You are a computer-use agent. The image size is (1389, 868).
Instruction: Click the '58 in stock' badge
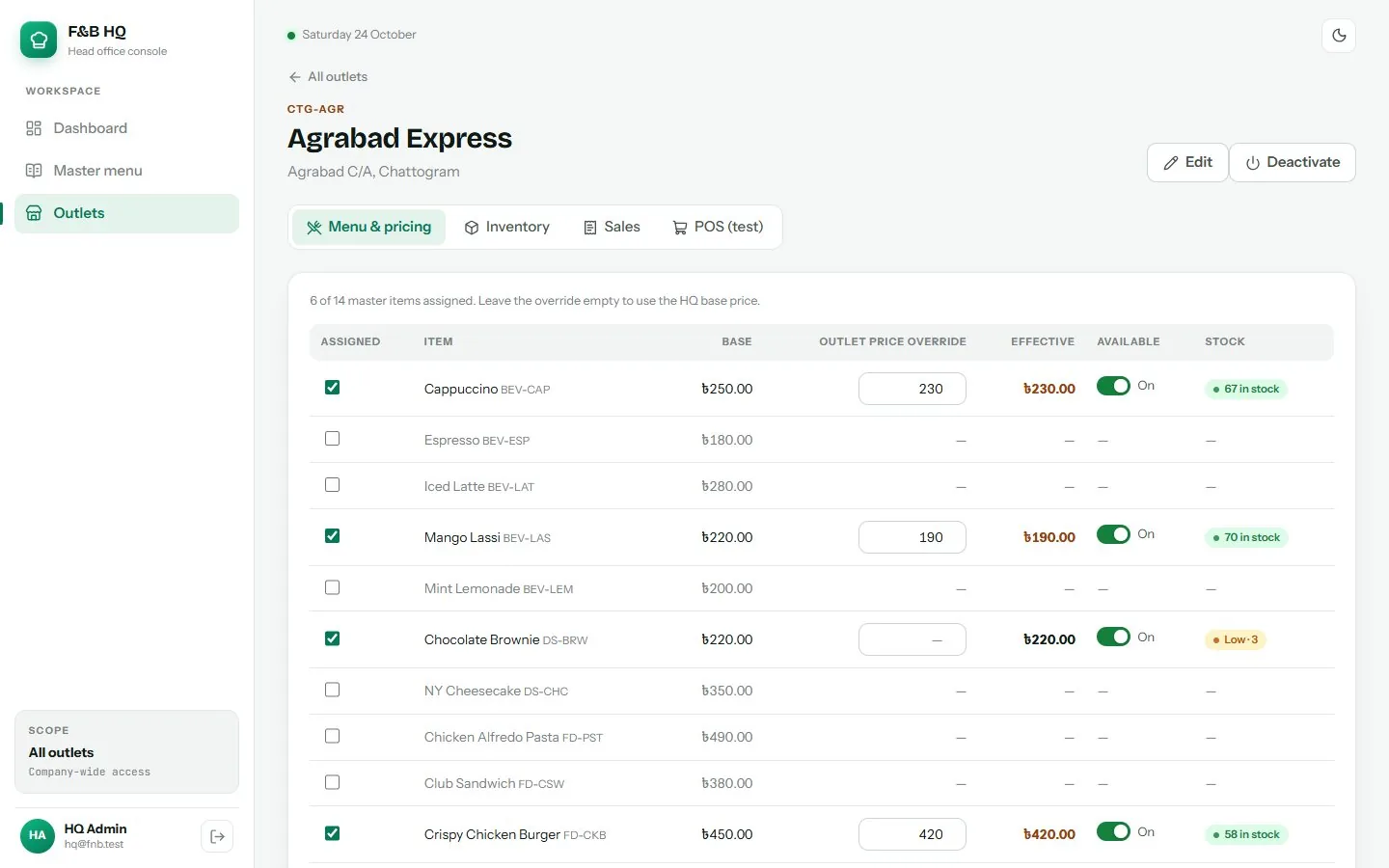pos(1246,834)
